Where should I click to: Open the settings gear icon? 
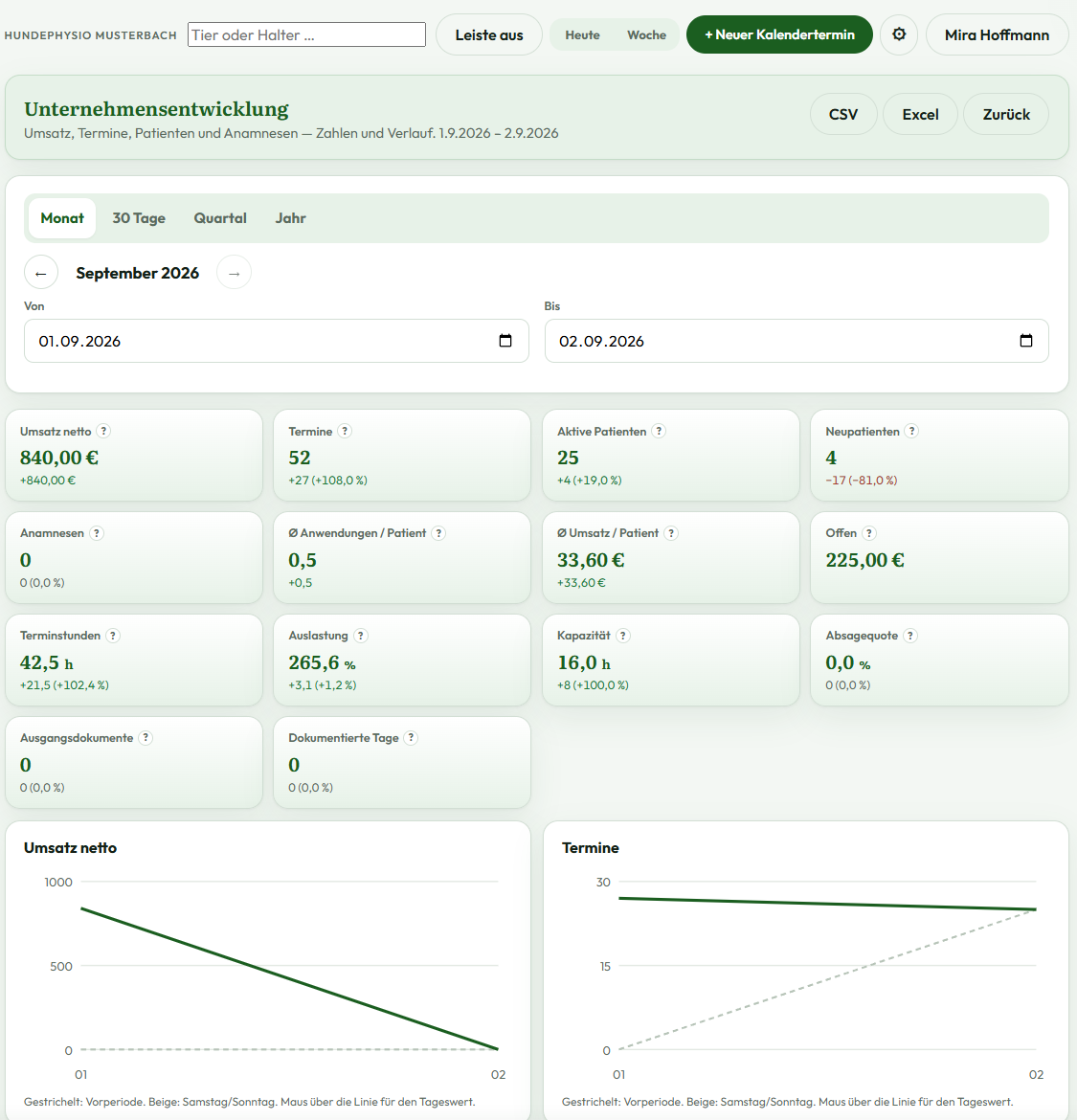click(x=898, y=34)
